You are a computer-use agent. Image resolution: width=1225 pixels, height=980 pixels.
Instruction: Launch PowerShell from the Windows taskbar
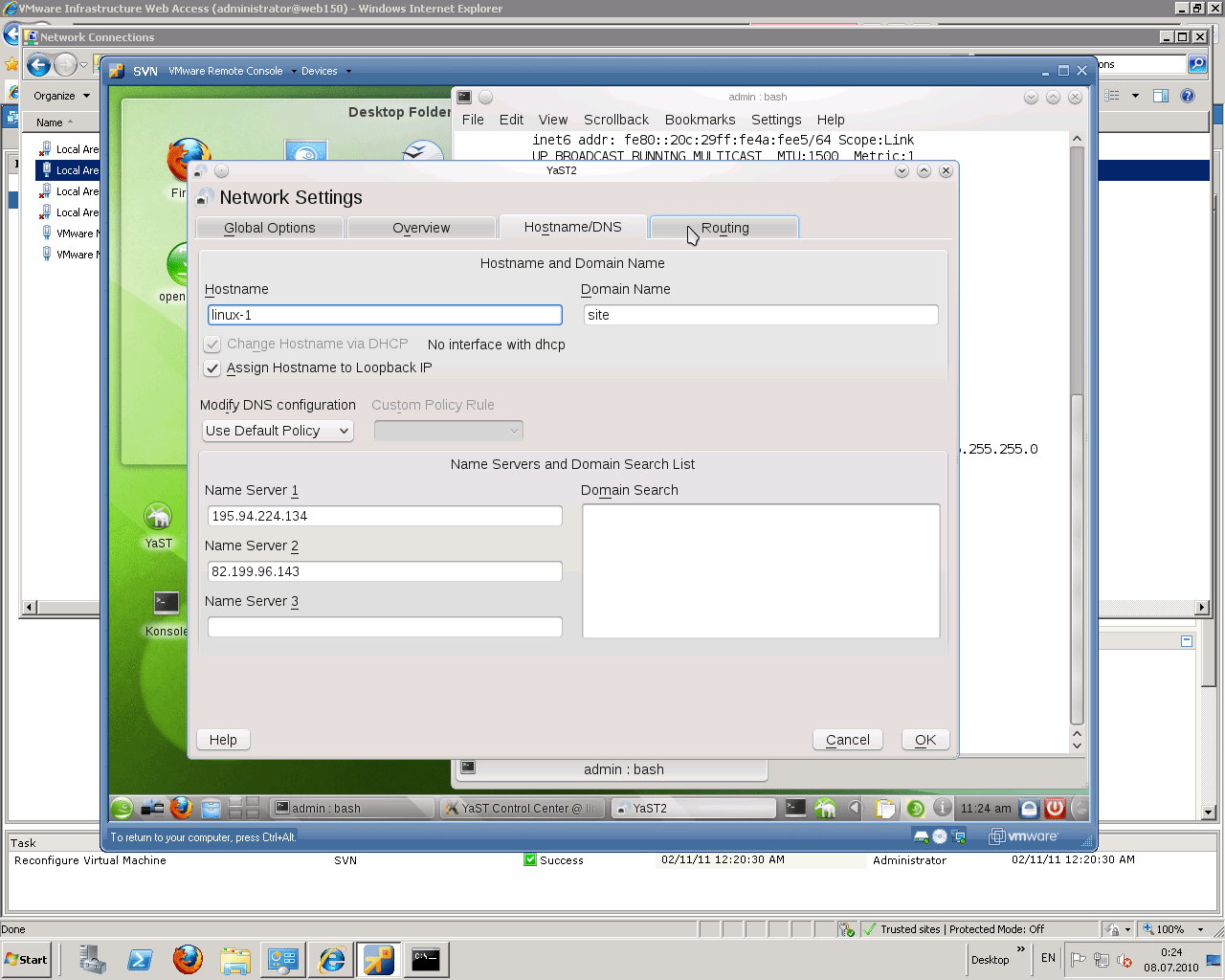[x=140, y=959]
